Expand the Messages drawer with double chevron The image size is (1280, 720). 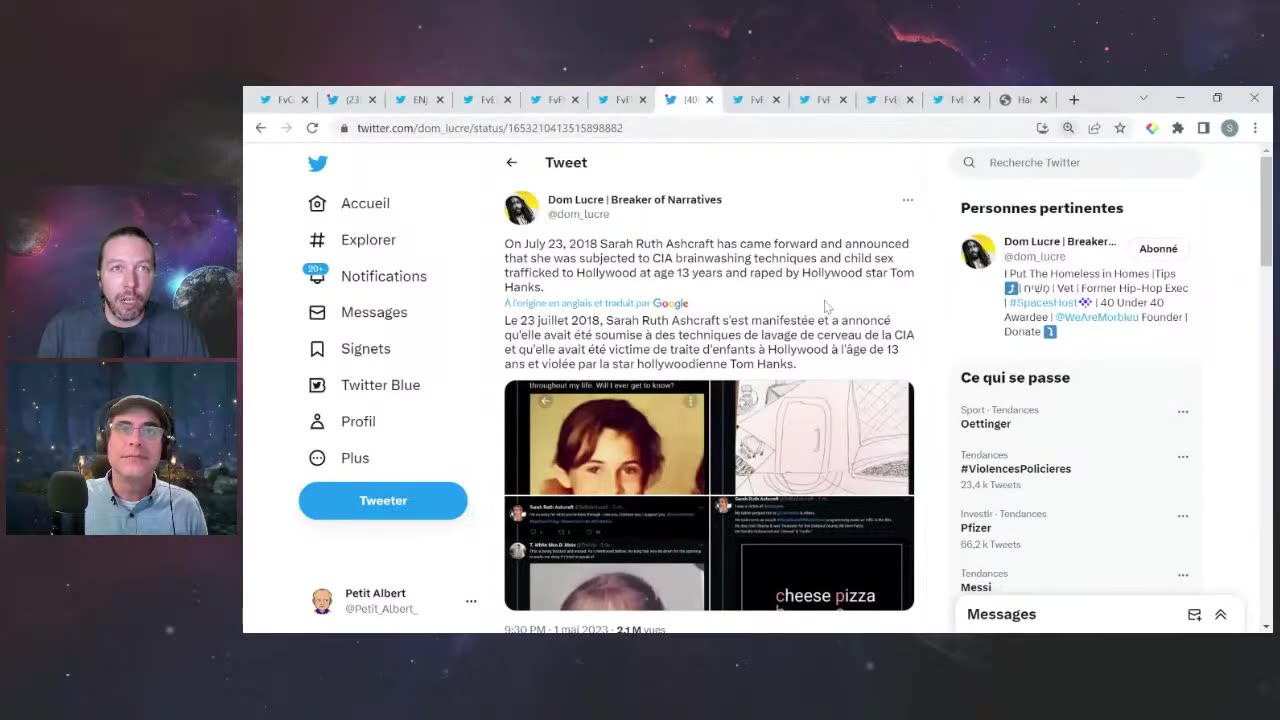pos(1220,615)
